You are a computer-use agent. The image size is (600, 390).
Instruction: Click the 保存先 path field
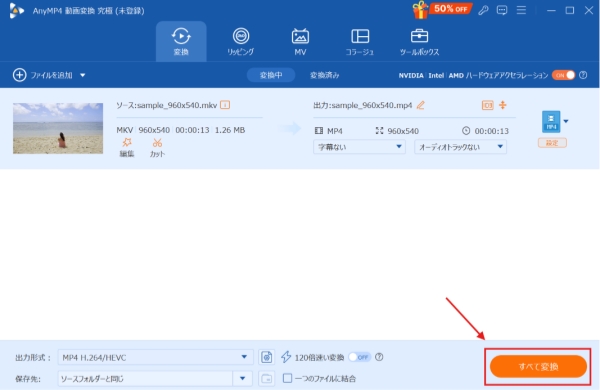point(145,379)
